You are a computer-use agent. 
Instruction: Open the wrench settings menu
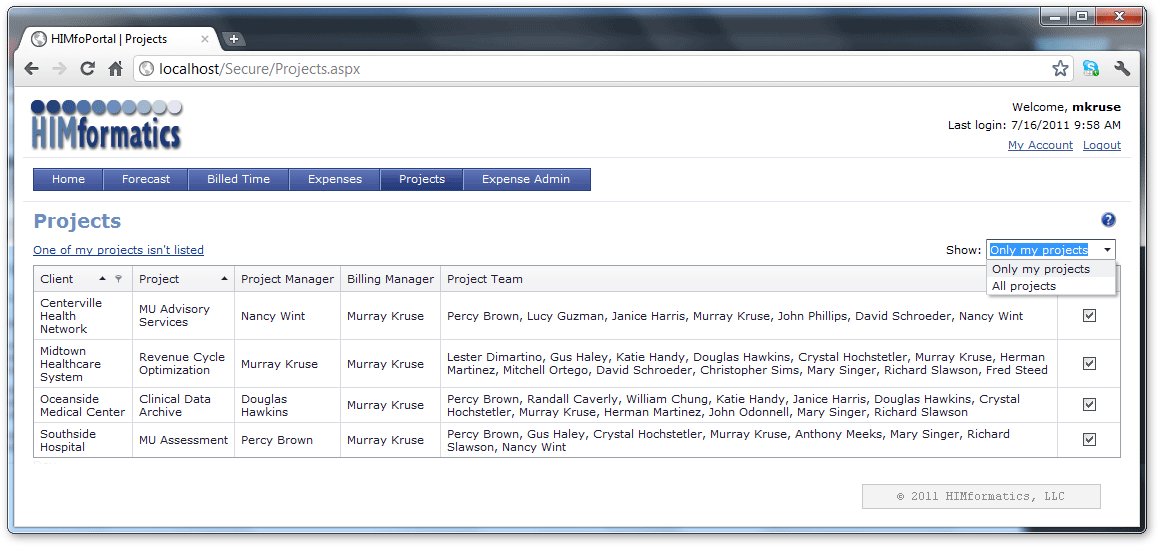(1122, 69)
